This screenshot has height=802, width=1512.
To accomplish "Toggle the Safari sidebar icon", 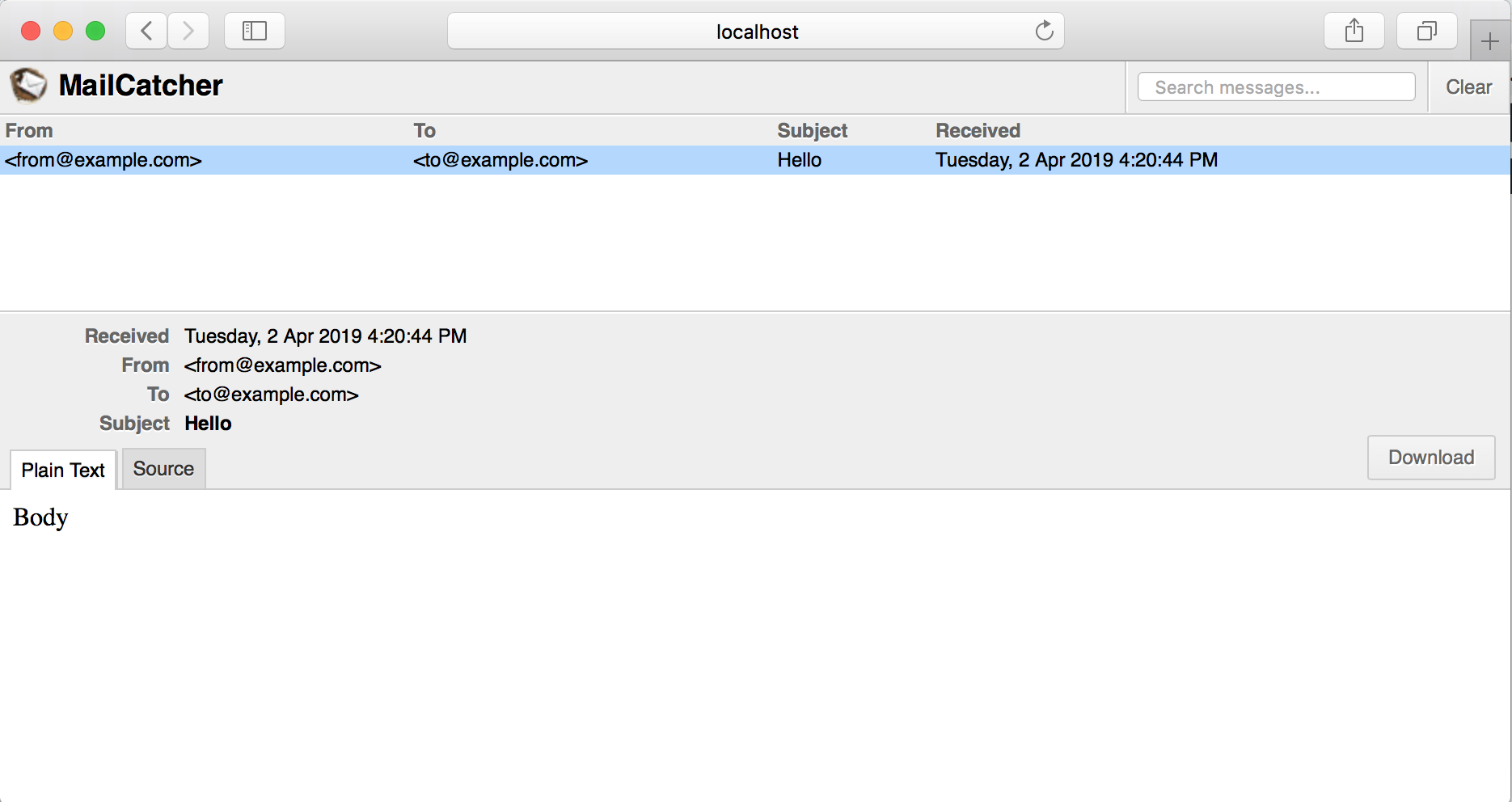I will [255, 32].
